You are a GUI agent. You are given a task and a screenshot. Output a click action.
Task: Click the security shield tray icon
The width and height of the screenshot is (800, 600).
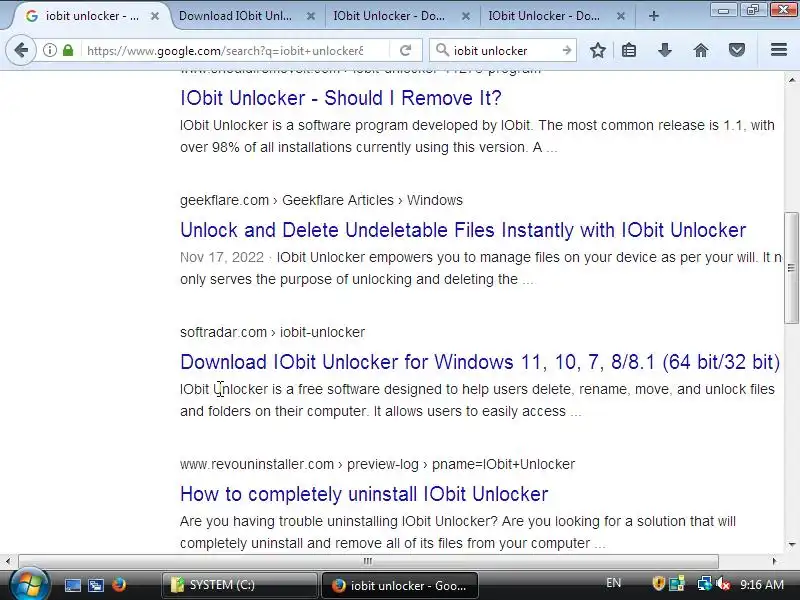(x=659, y=583)
